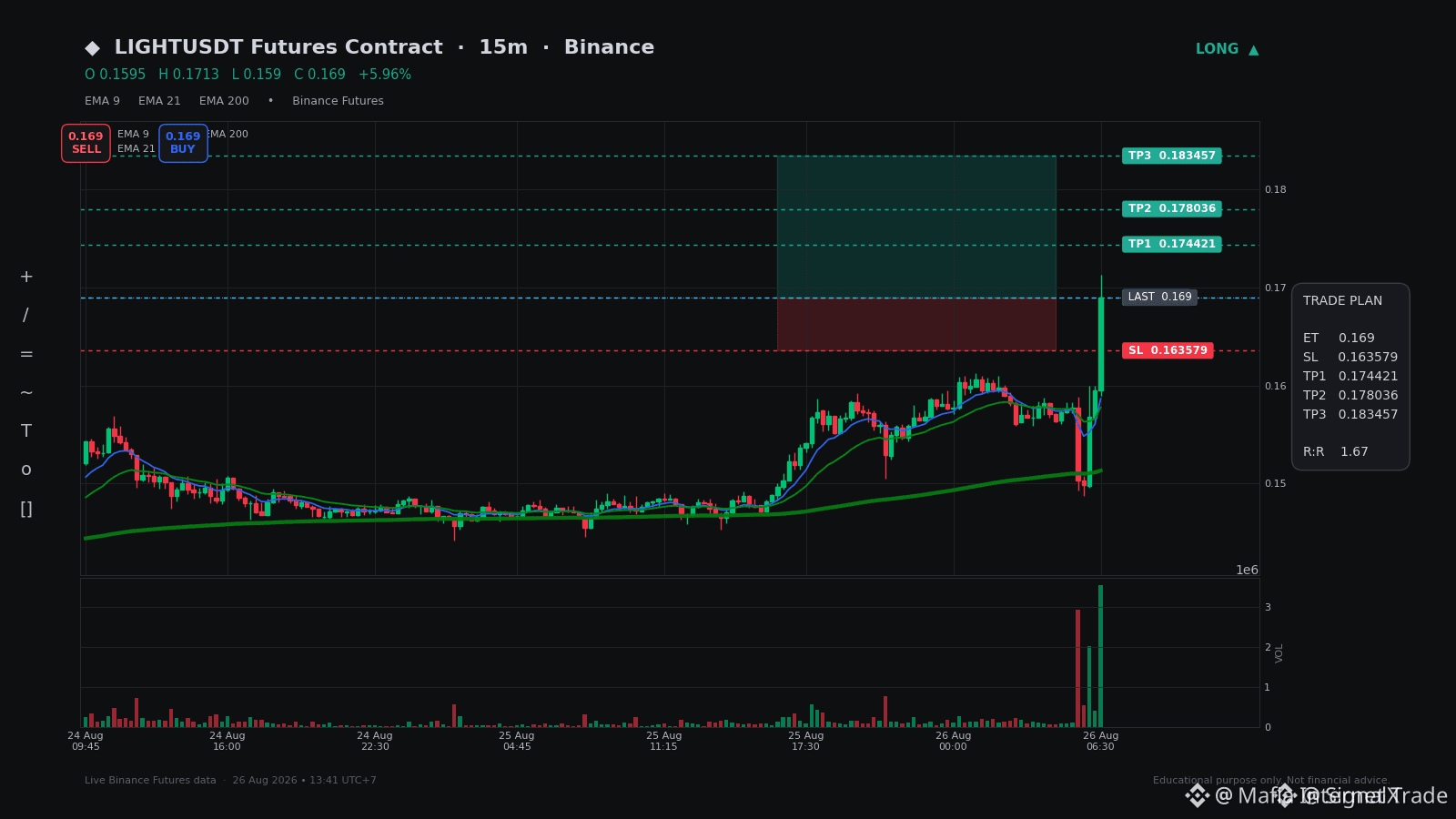Click the 24 Aug 16:00 time axis label

[x=227, y=742]
